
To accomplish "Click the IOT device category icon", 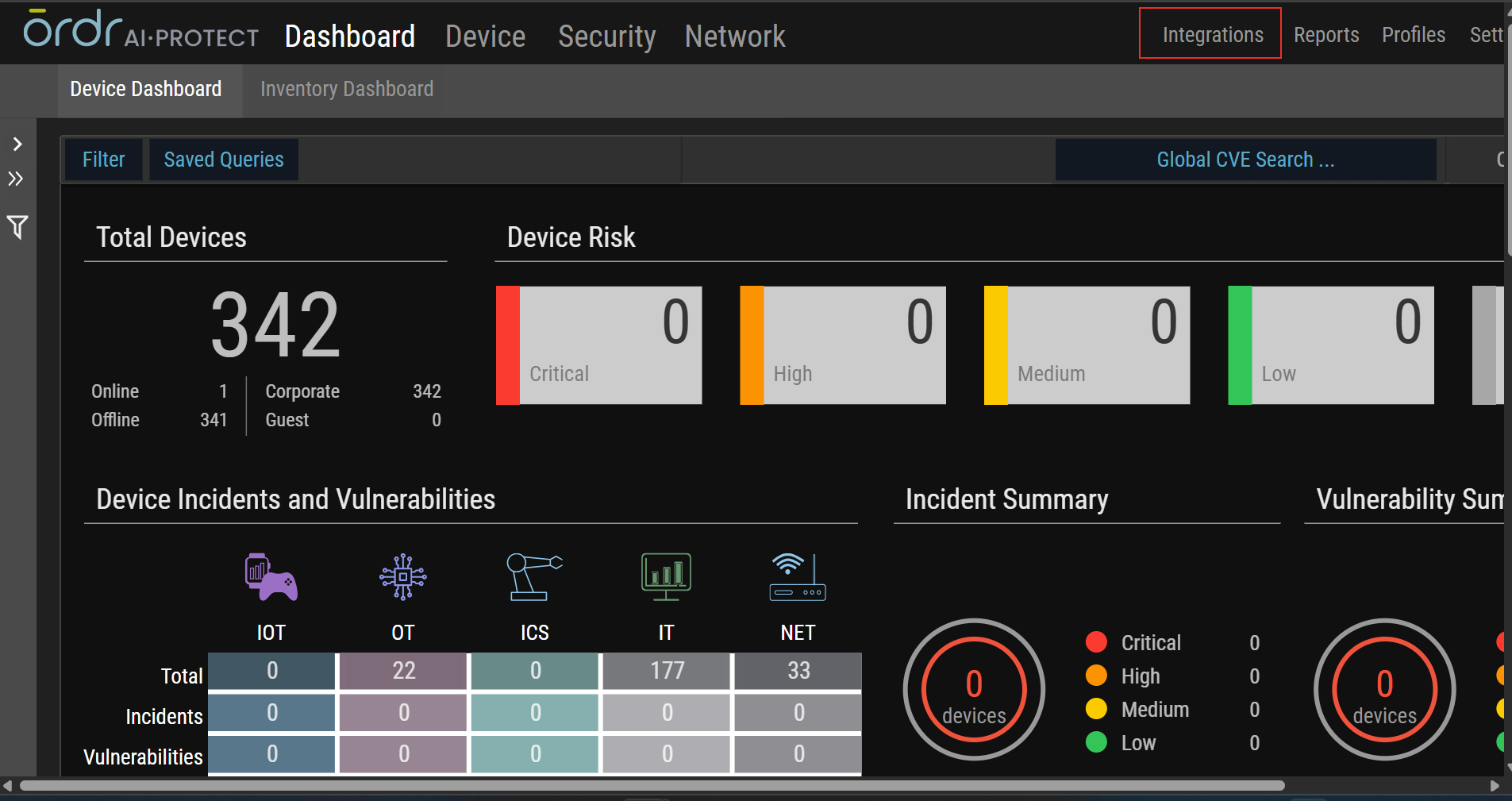I will [271, 577].
